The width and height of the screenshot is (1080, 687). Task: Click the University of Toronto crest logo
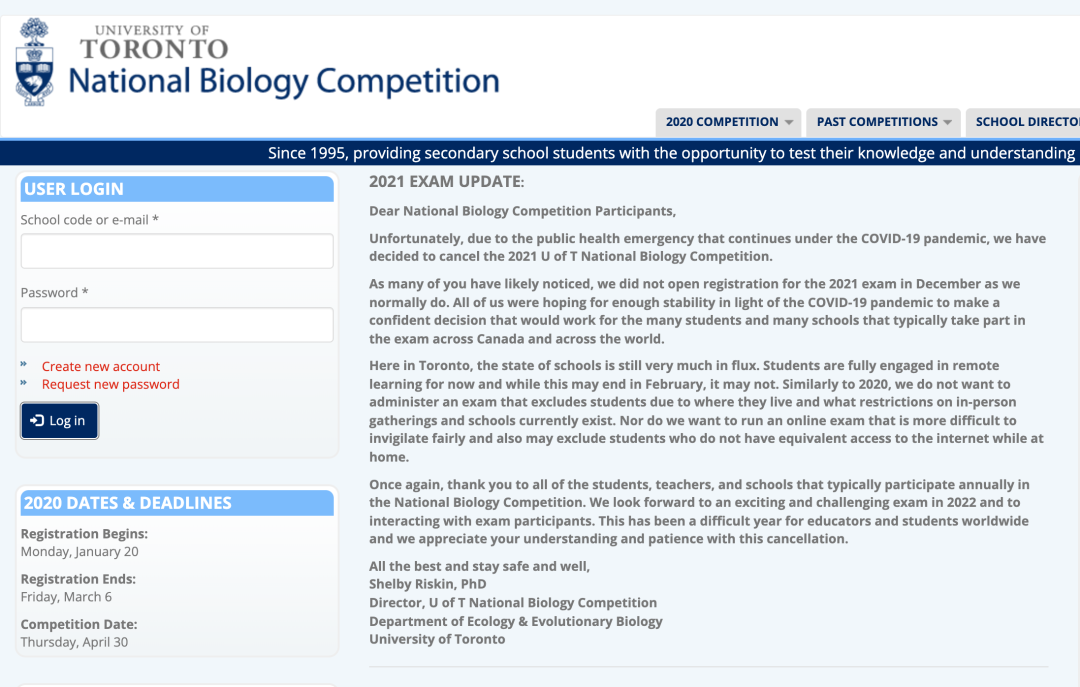(x=35, y=62)
